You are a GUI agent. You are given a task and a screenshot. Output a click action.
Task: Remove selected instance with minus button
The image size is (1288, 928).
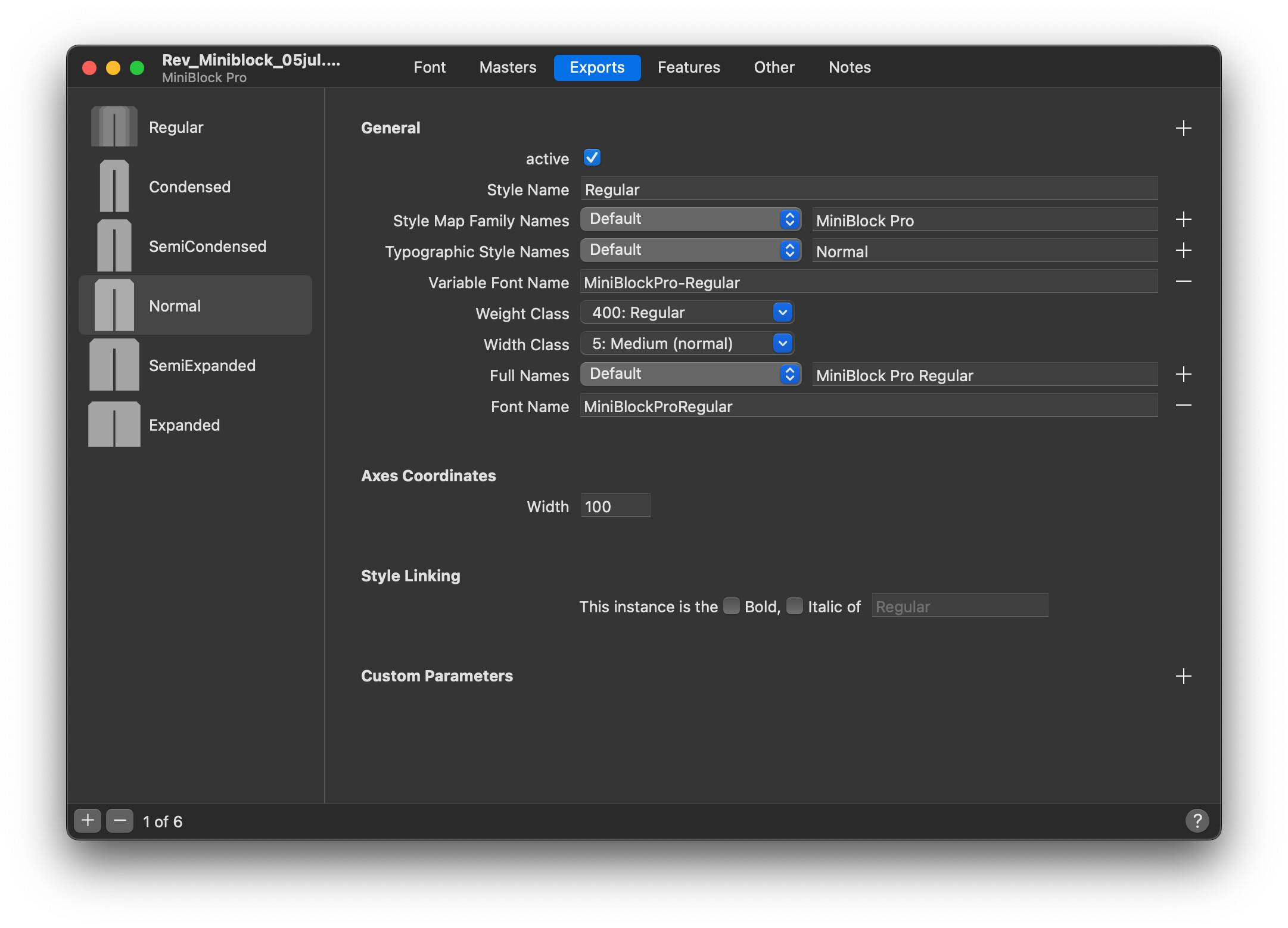click(120, 821)
